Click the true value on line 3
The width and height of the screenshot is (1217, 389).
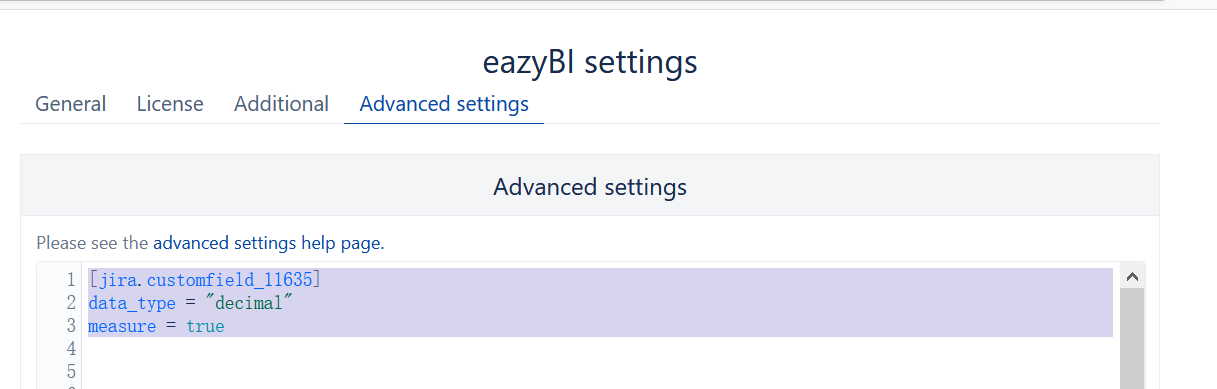pos(205,326)
